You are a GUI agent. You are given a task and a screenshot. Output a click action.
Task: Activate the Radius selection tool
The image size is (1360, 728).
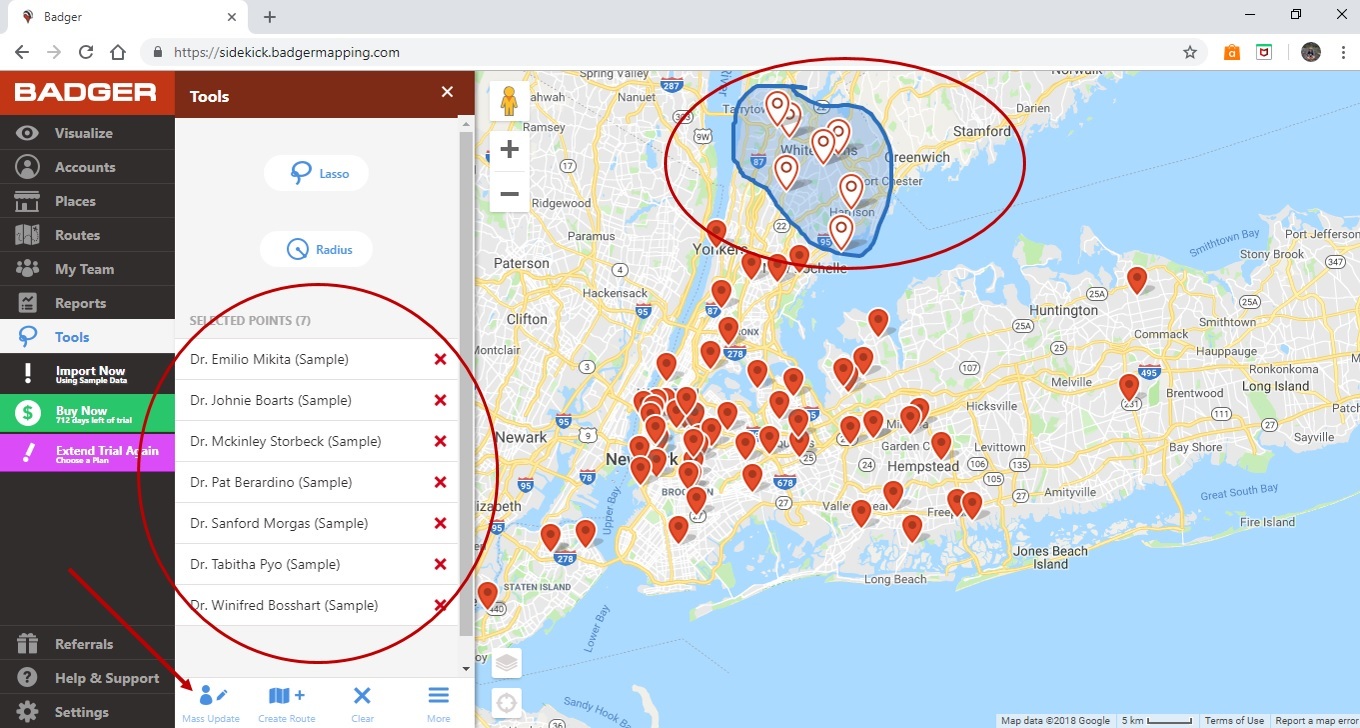click(x=316, y=249)
